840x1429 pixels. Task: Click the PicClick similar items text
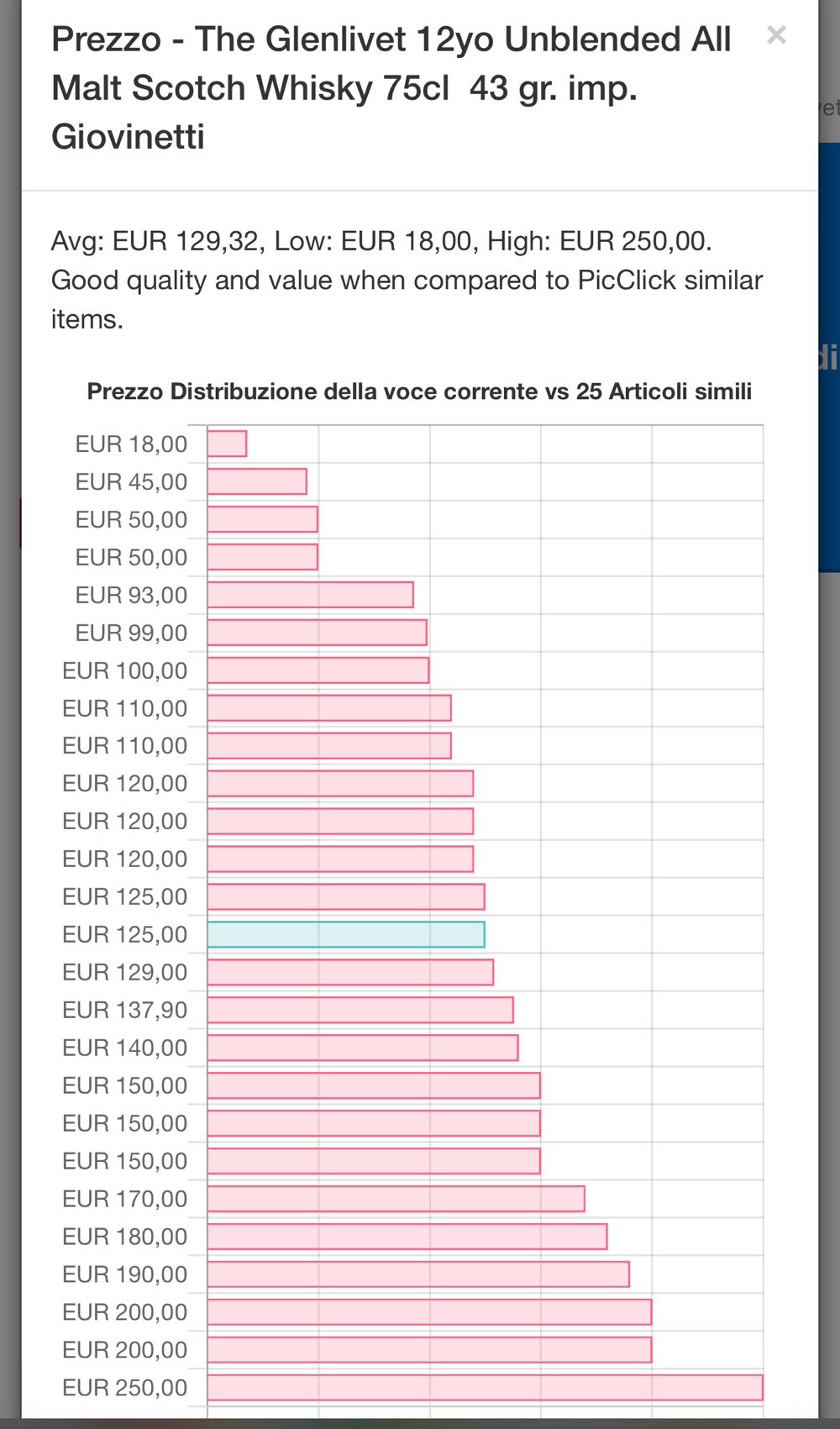tap(407, 281)
